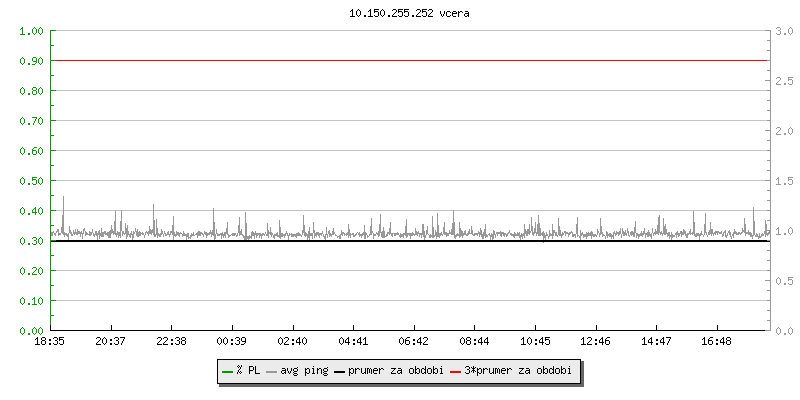Click the 18:35 time label on x-axis
Viewport: 800px width, 400px height.
tap(50, 341)
